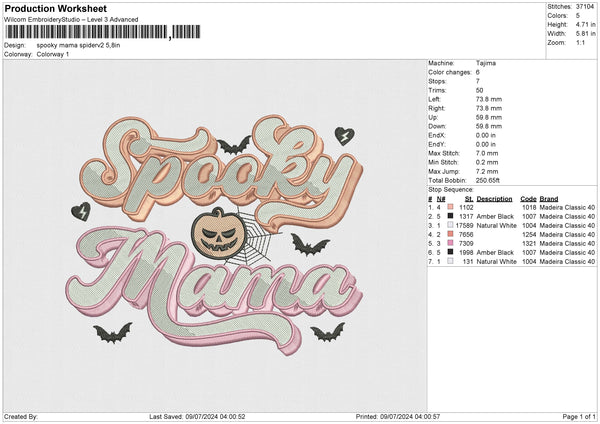The height and width of the screenshot is (424, 600).
Task: Click 'Madeira Classic 40' brand in stop row 1
Action: coord(567,207)
